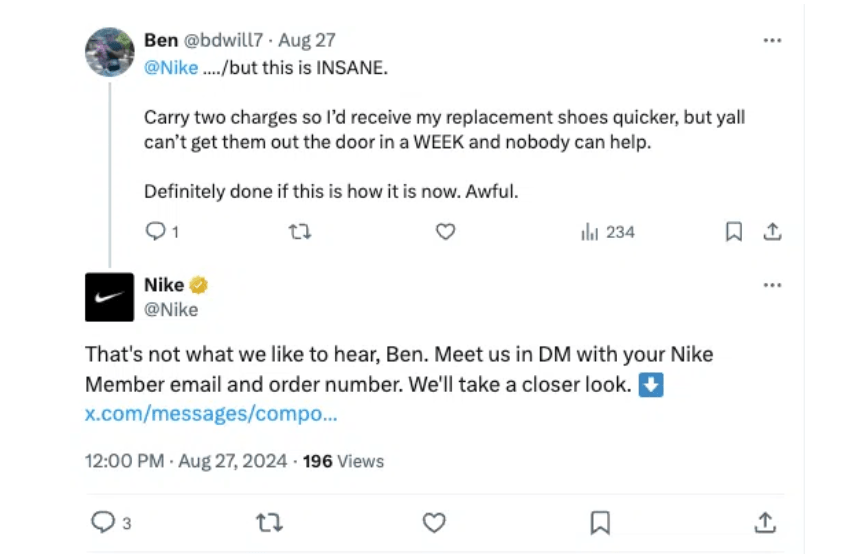Repost Ben's tweet
This screenshot has width=857, height=558.
(x=300, y=232)
